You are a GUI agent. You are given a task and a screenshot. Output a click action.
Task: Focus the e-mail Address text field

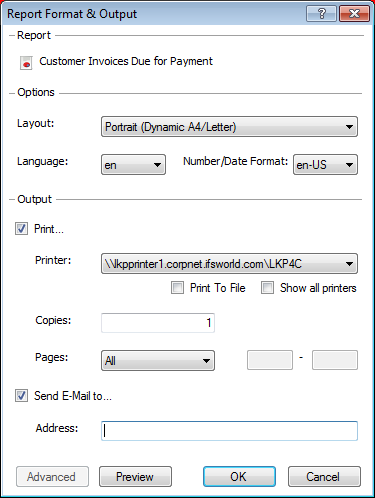coord(229,431)
